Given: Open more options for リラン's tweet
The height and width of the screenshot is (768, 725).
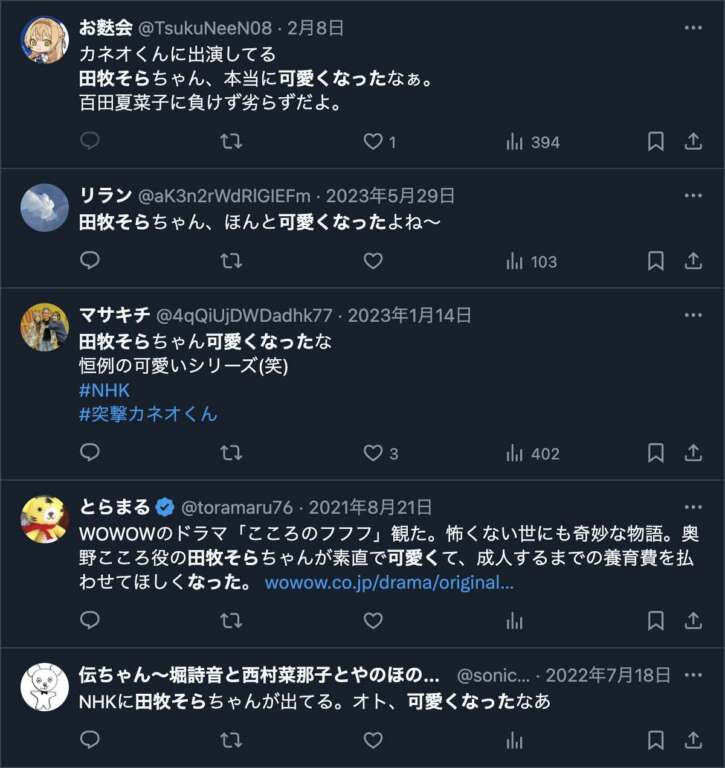Looking at the screenshot, I should tap(693, 196).
